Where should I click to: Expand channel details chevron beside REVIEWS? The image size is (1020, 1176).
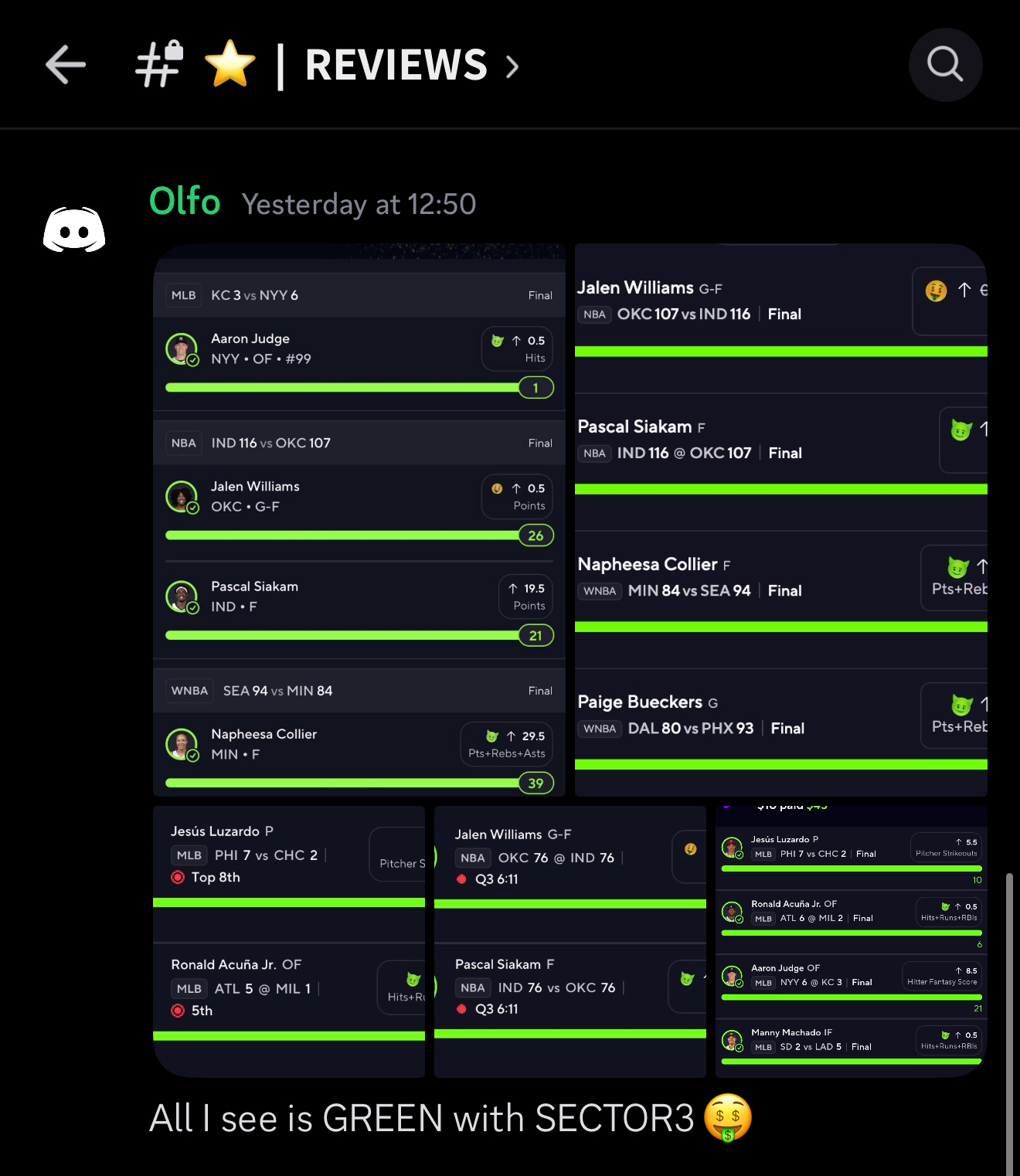click(x=512, y=66)
